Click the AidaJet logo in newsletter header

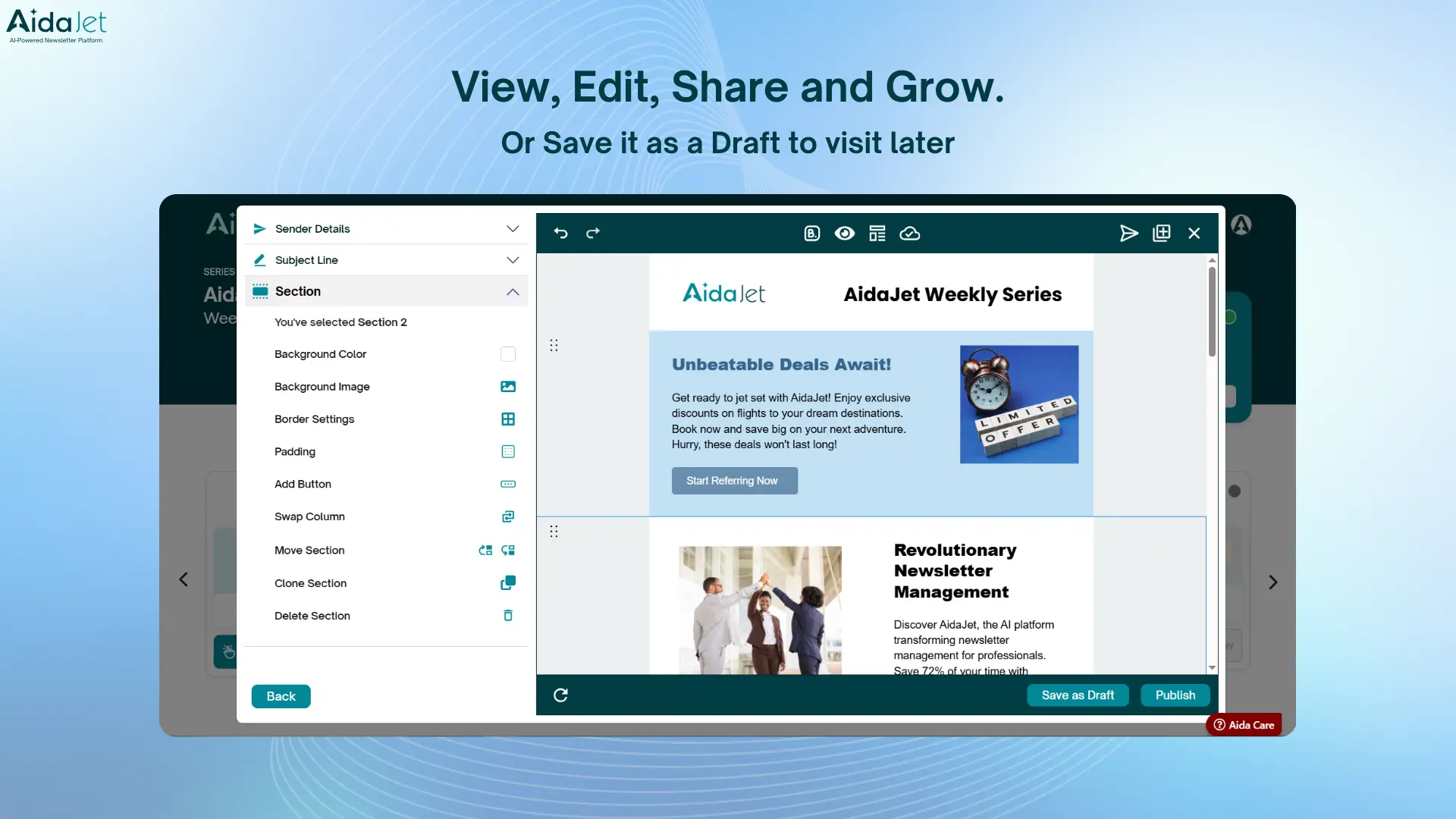coord(723,293)
